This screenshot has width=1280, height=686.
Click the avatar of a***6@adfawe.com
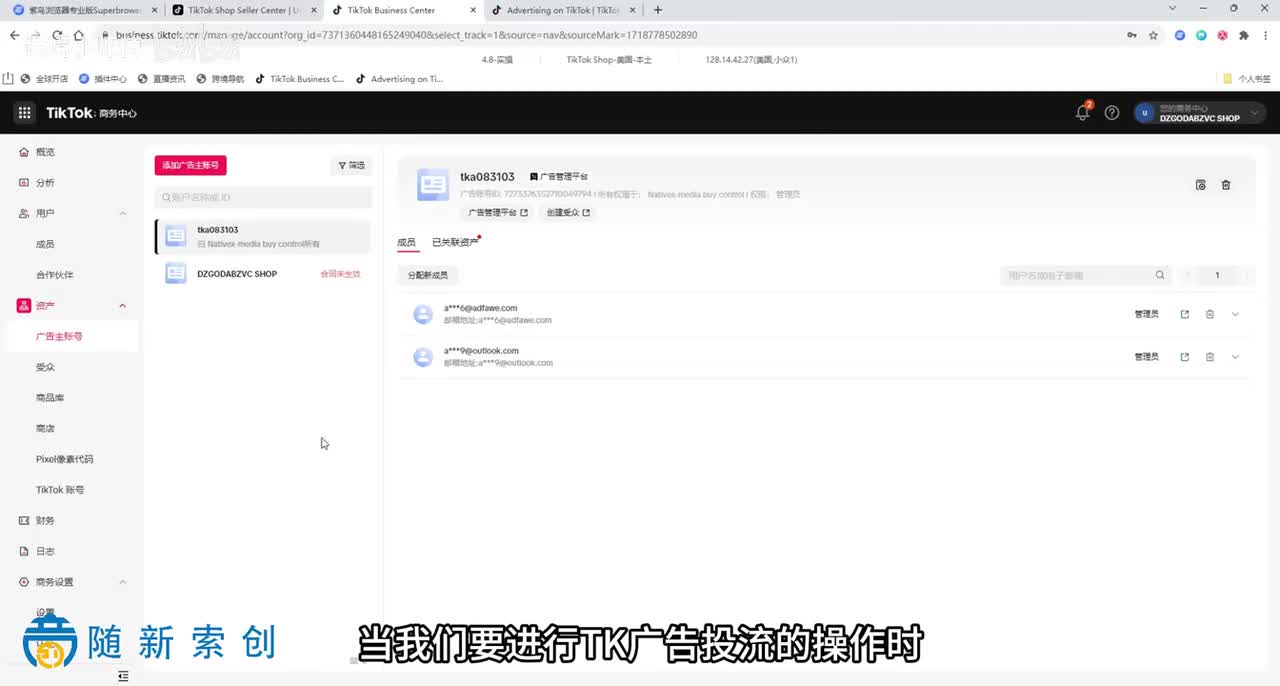[423, 314]
